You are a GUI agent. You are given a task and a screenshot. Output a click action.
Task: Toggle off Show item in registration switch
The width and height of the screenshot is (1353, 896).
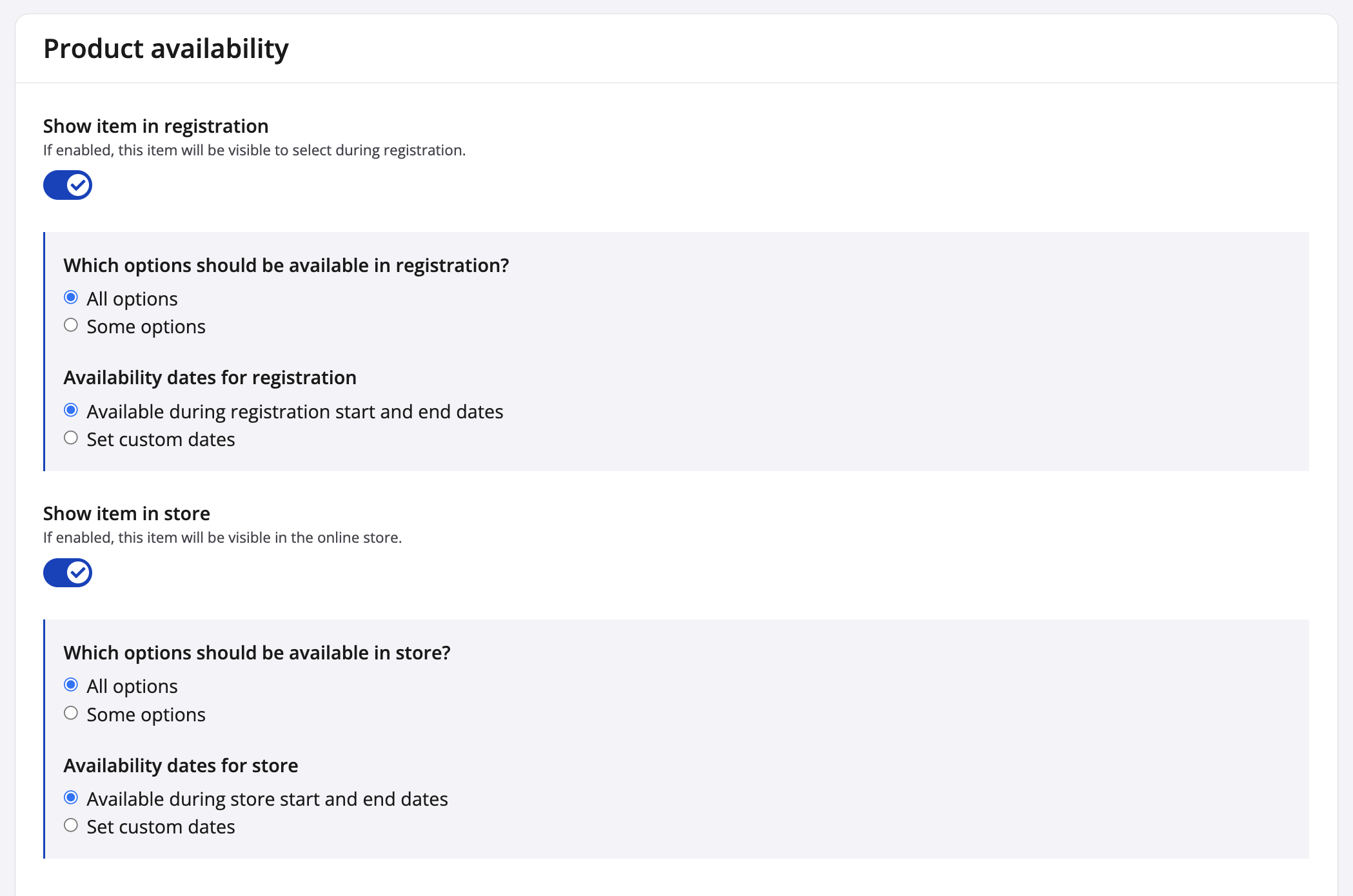click(x=68, y=186)
